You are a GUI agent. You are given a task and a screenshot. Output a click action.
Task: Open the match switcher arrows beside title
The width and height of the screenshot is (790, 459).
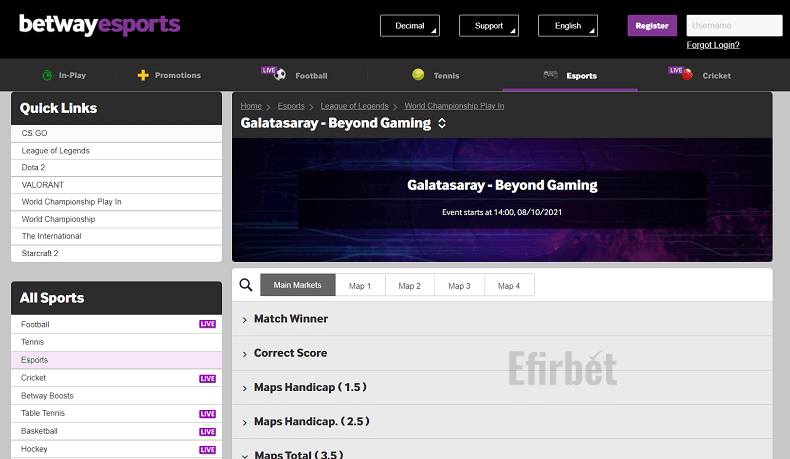click(x=442, y=123)
